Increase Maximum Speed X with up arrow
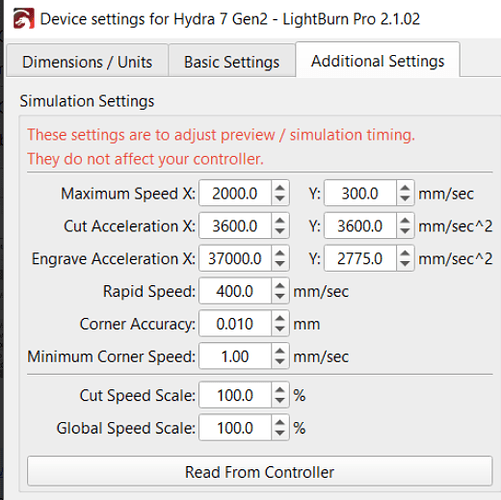501x500 pixels. pos(280,187)
